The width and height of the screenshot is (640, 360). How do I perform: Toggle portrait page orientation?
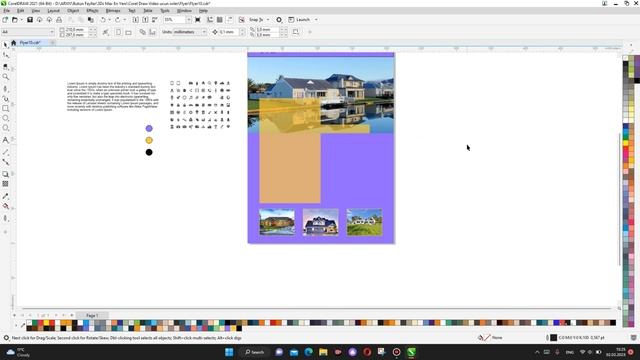pyautogui.click(x=118, y=32)
